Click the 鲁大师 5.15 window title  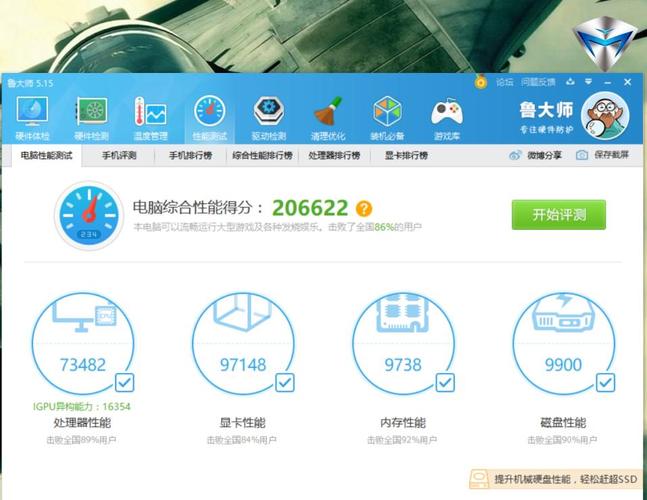30,83
